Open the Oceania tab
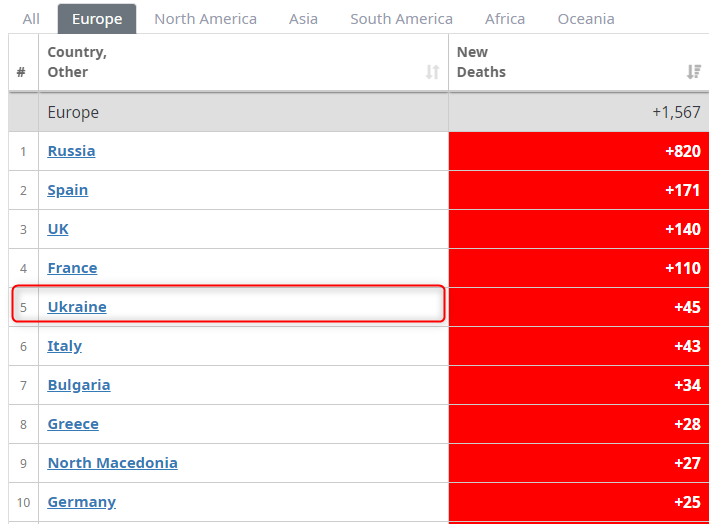Image resolution: width=709 pixels, height=524 pixels. (586, 19)
